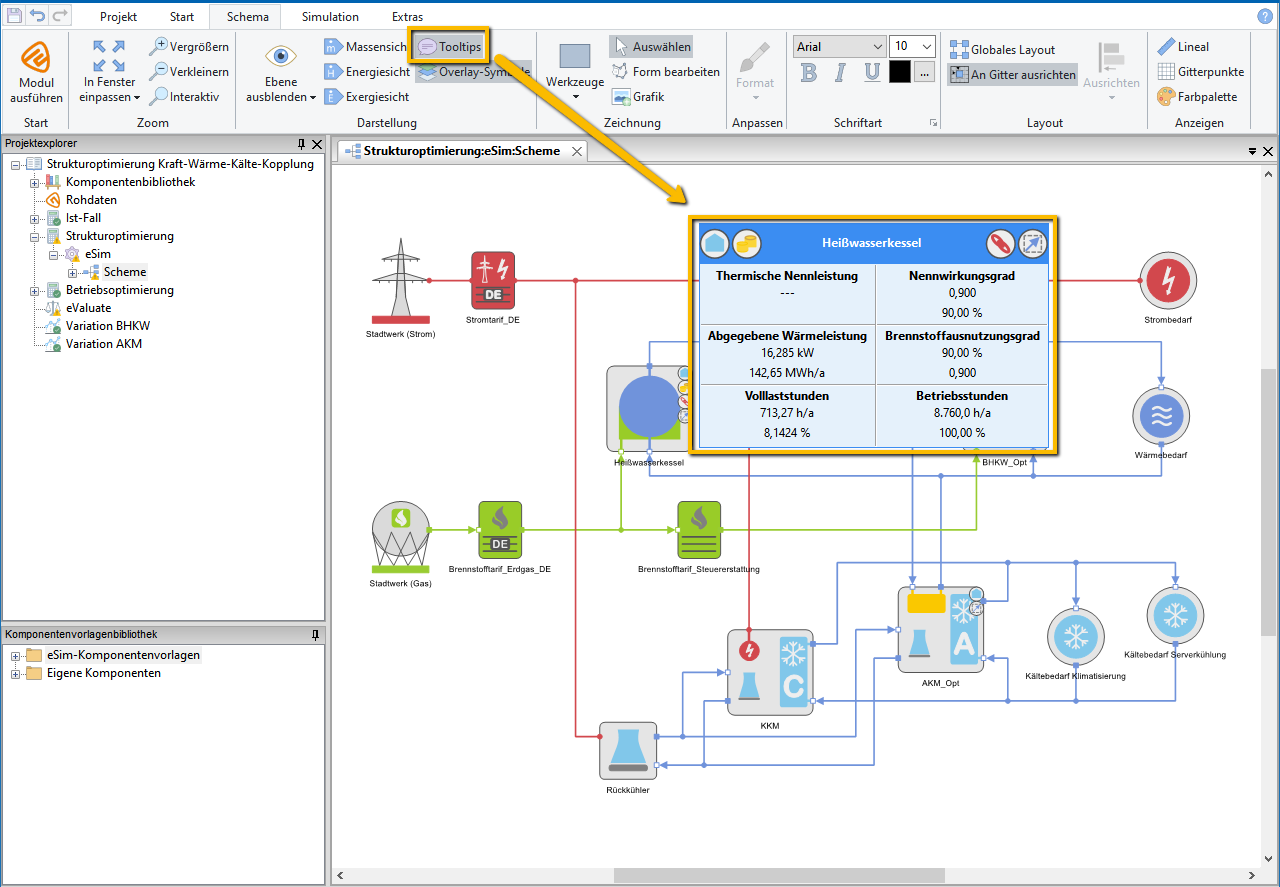Screen dimensions: 1280x887
Task: Select the Scheme tree item
Action: (125, 272)
